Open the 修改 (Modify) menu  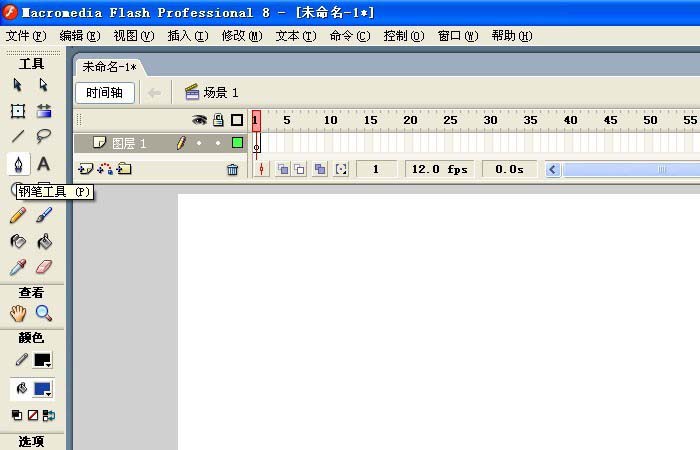tap(242, 36)
